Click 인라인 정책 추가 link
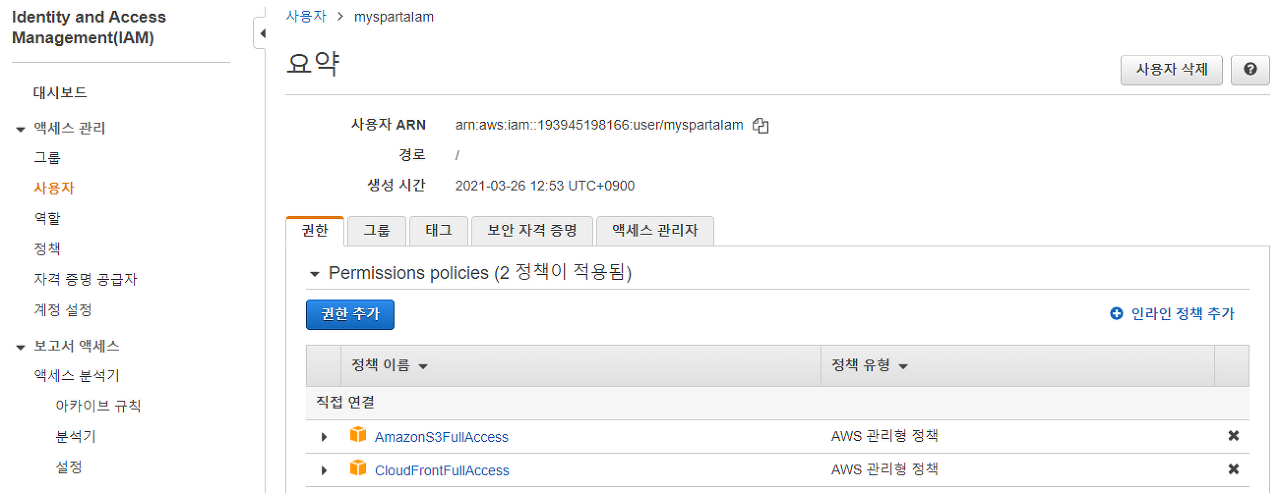 tap(1183, 314)
